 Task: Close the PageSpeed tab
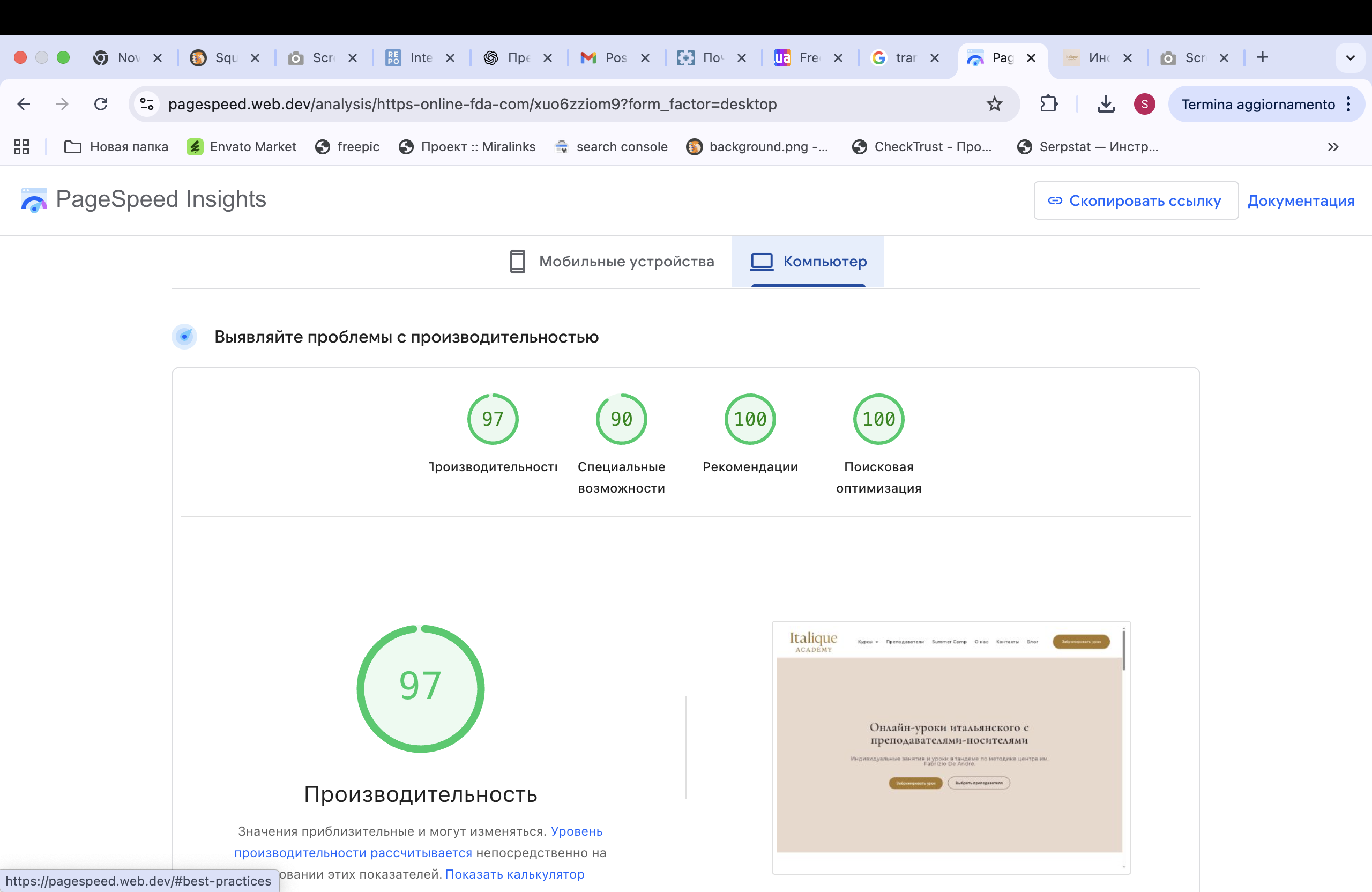(1031, 58)
